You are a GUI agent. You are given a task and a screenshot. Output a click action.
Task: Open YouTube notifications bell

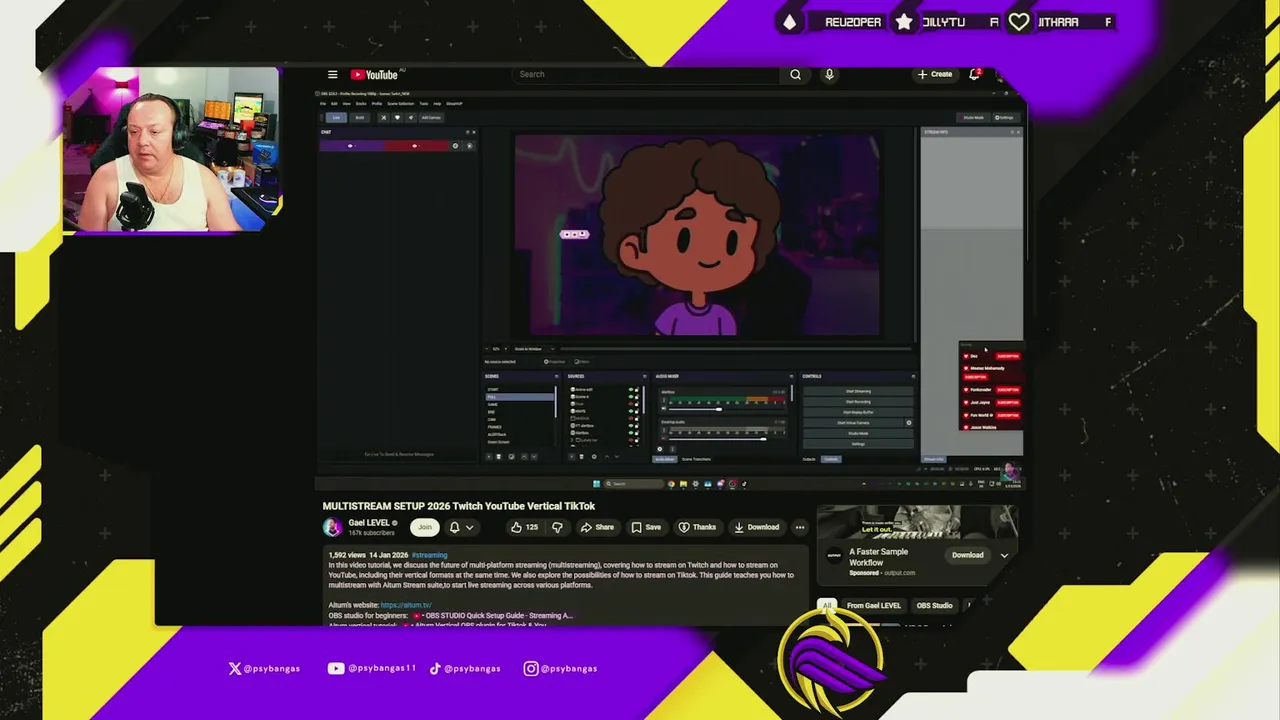pos(974,74)
